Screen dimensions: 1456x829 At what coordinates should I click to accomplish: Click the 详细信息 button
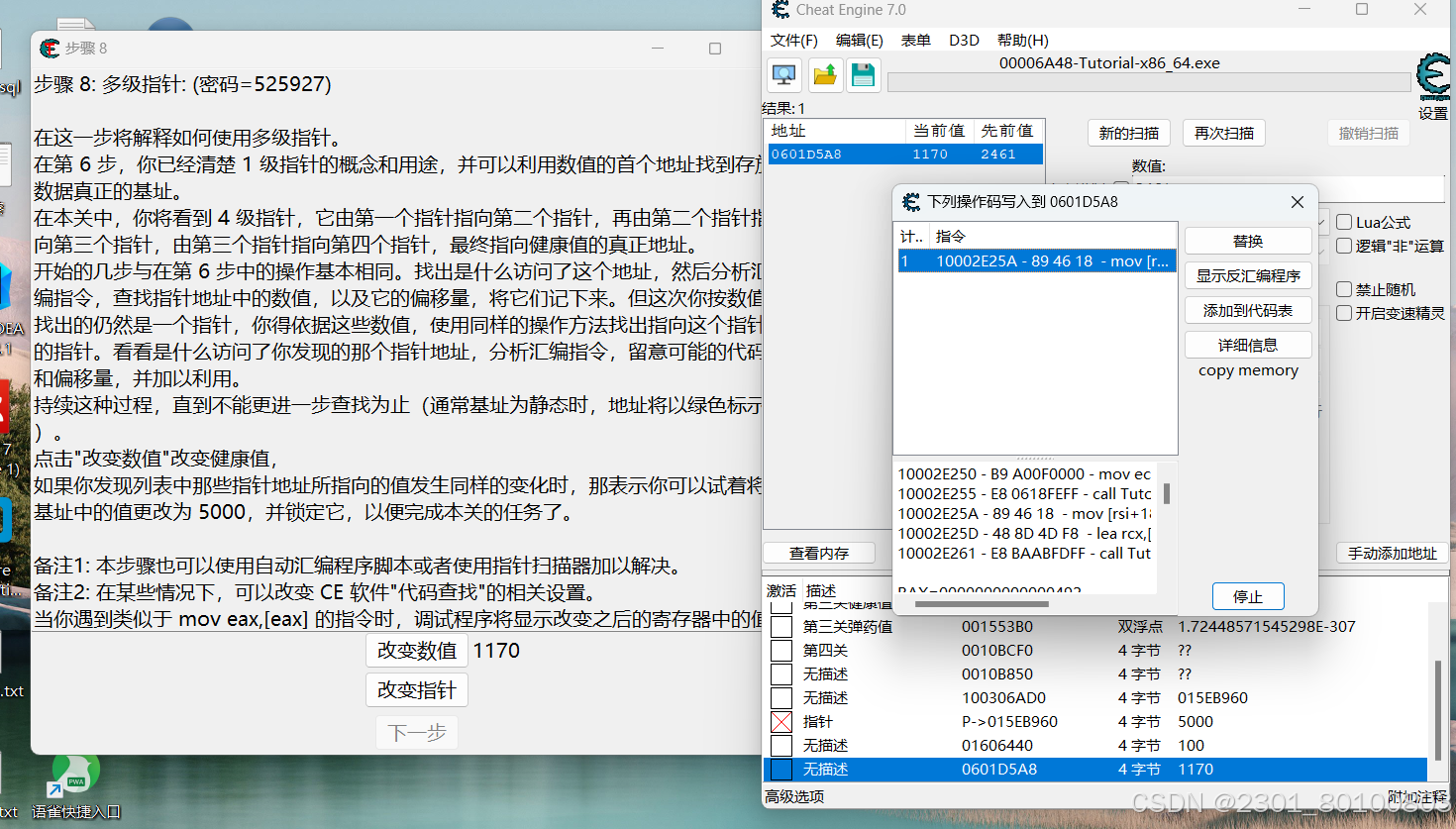(x=1248, y=345)
